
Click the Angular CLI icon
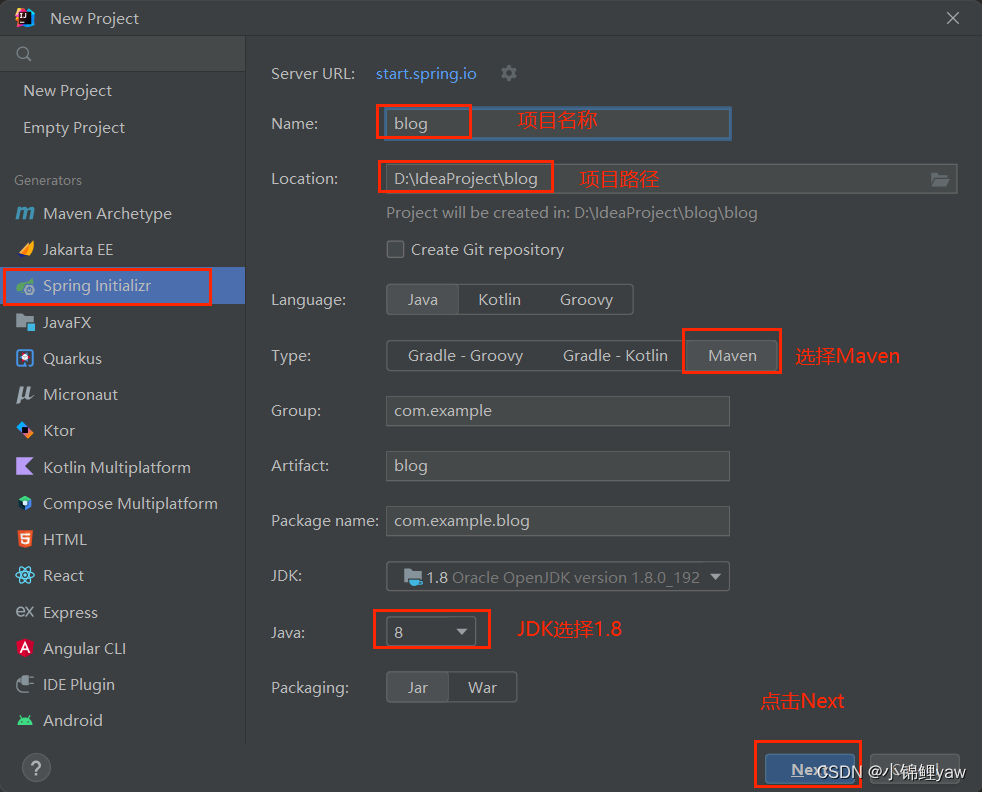(25, 648)
